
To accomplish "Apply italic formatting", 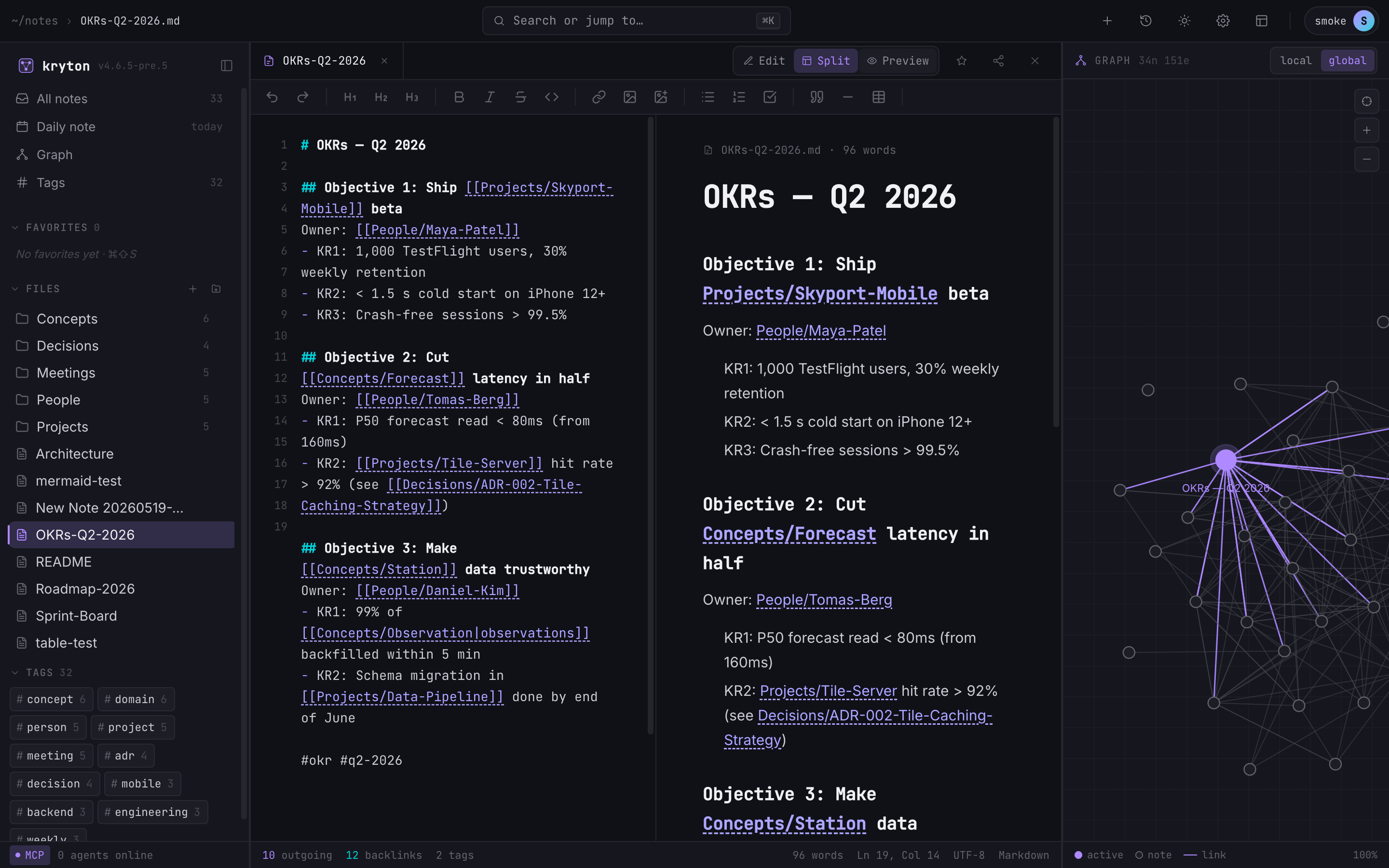I will 490,97.
